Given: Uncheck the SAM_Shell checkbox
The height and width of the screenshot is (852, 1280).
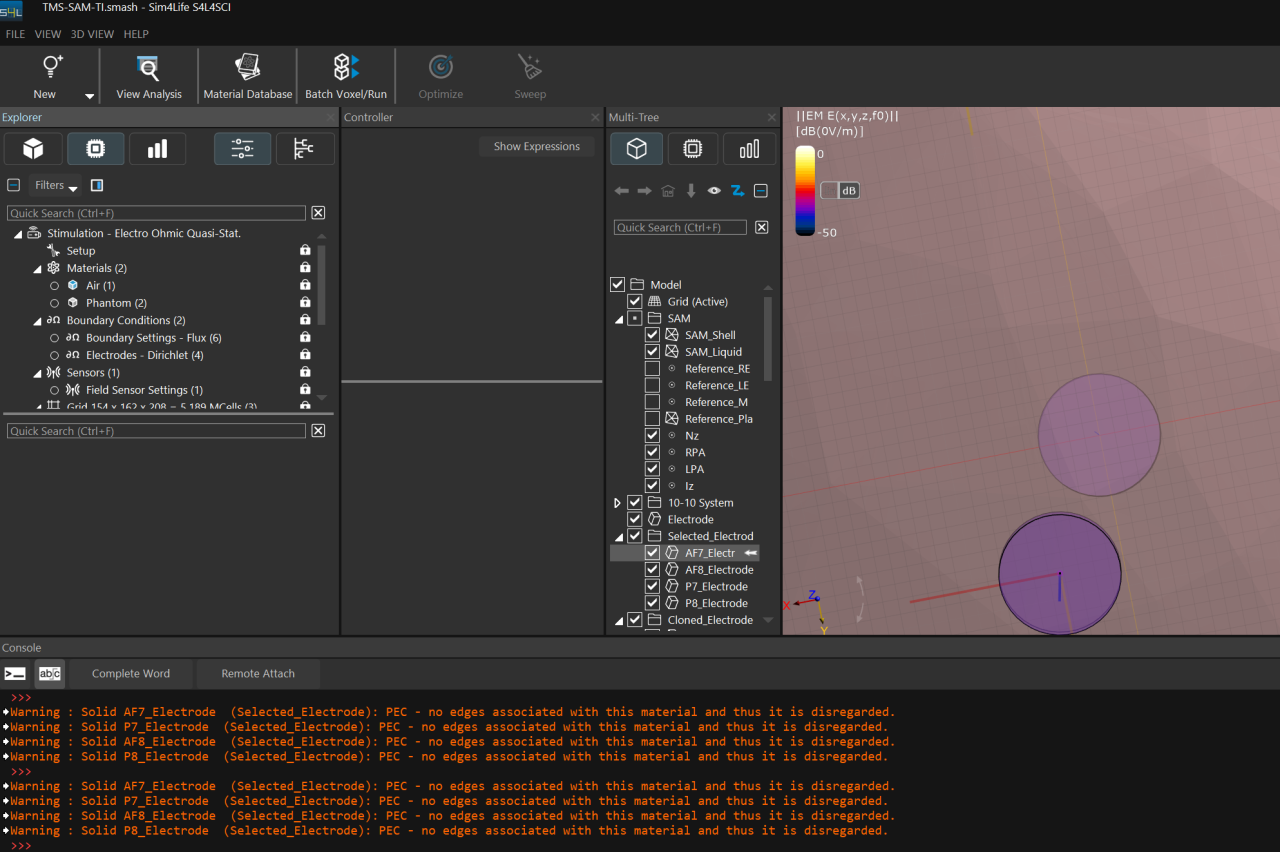Looking at the screenshot, I should [x=652, y=335].
